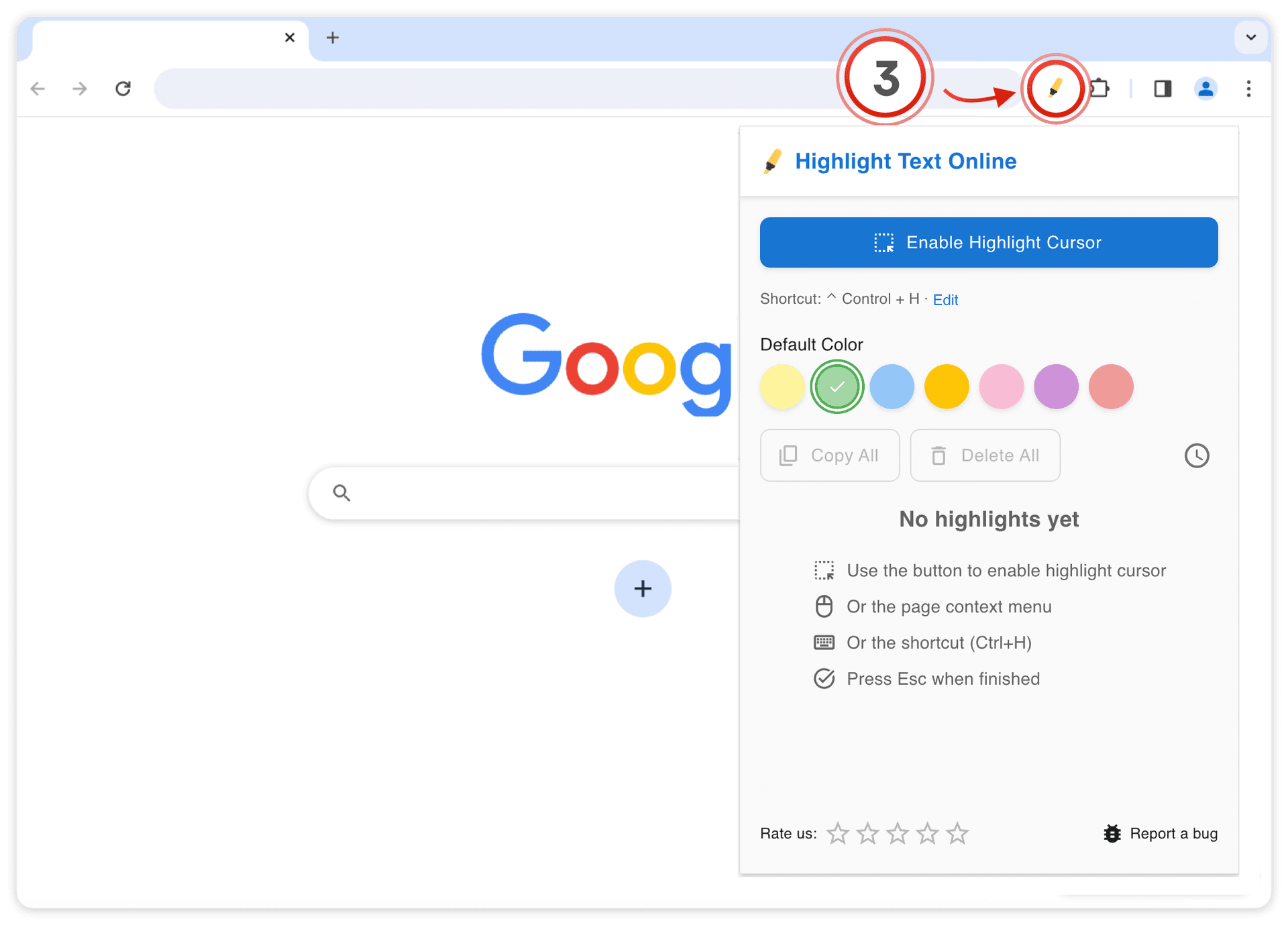Screen dimensions: 1288x925
Task: Open the highlight history clock icon
Action: click(1196, 455)
